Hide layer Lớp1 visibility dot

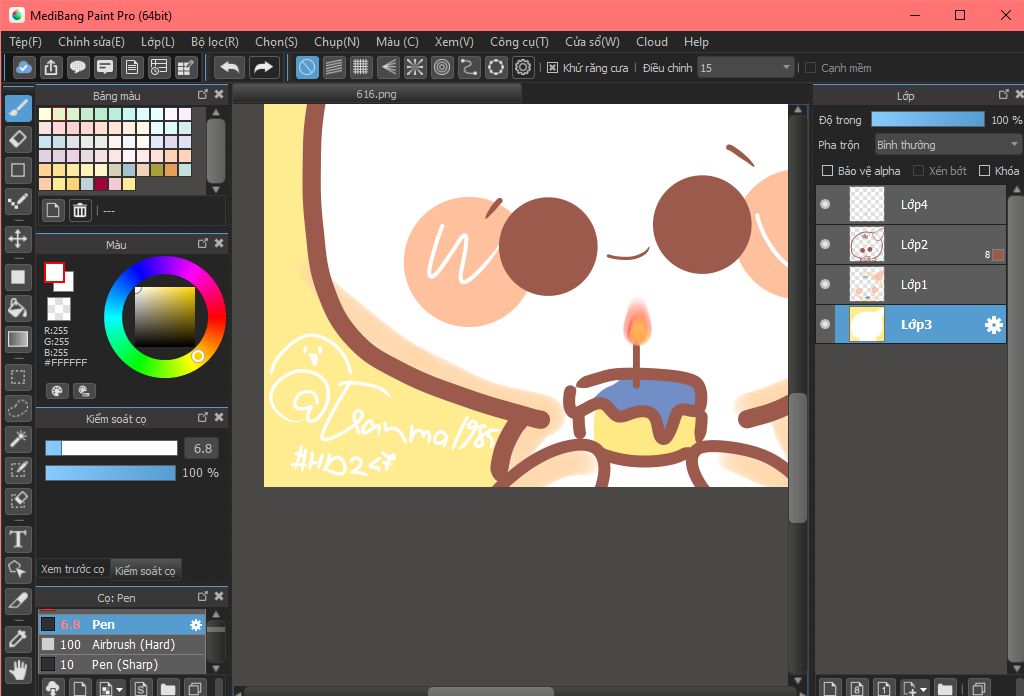tap(825, 284)
